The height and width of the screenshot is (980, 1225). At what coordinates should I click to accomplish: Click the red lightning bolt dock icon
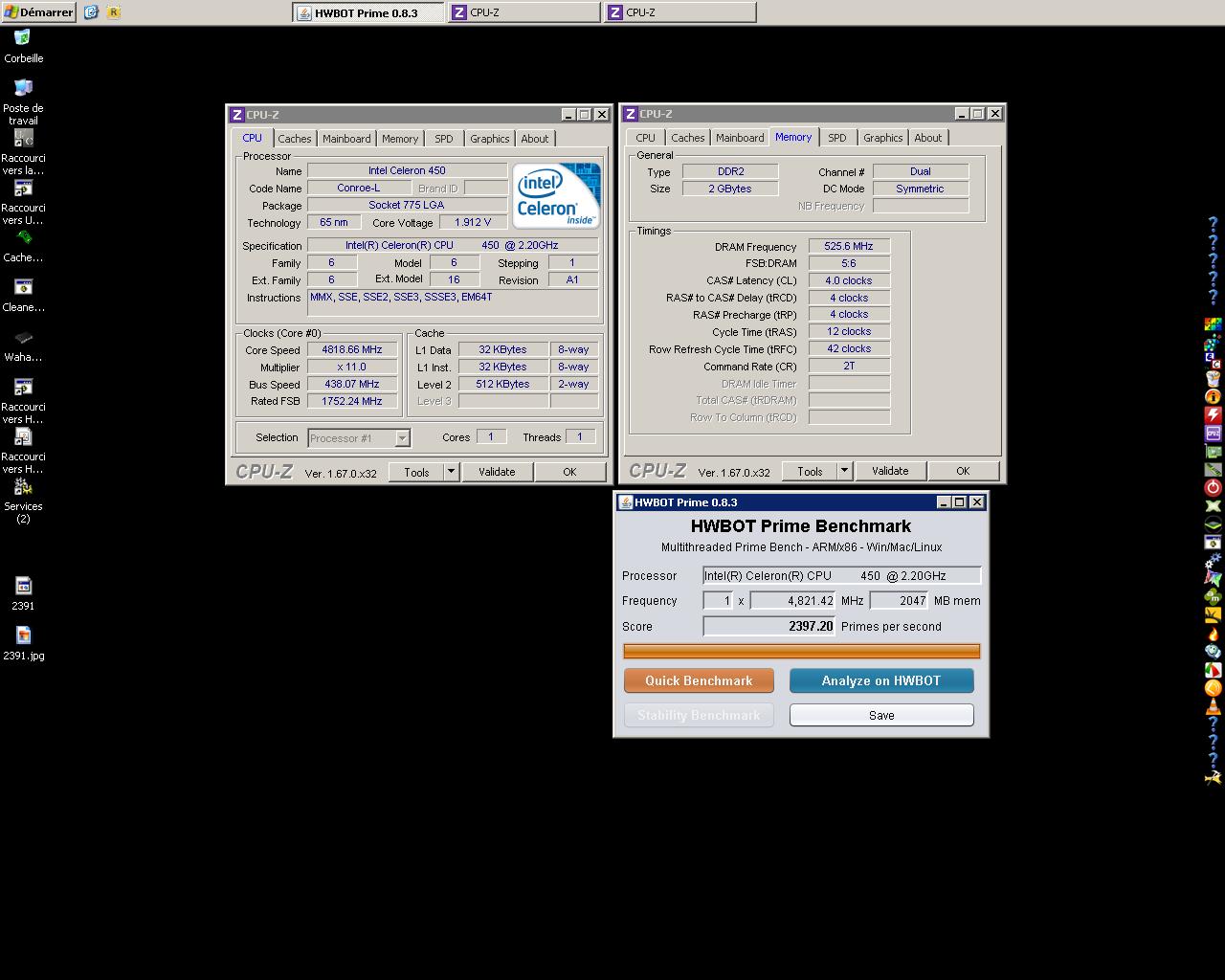click(x=1214, y=413)
